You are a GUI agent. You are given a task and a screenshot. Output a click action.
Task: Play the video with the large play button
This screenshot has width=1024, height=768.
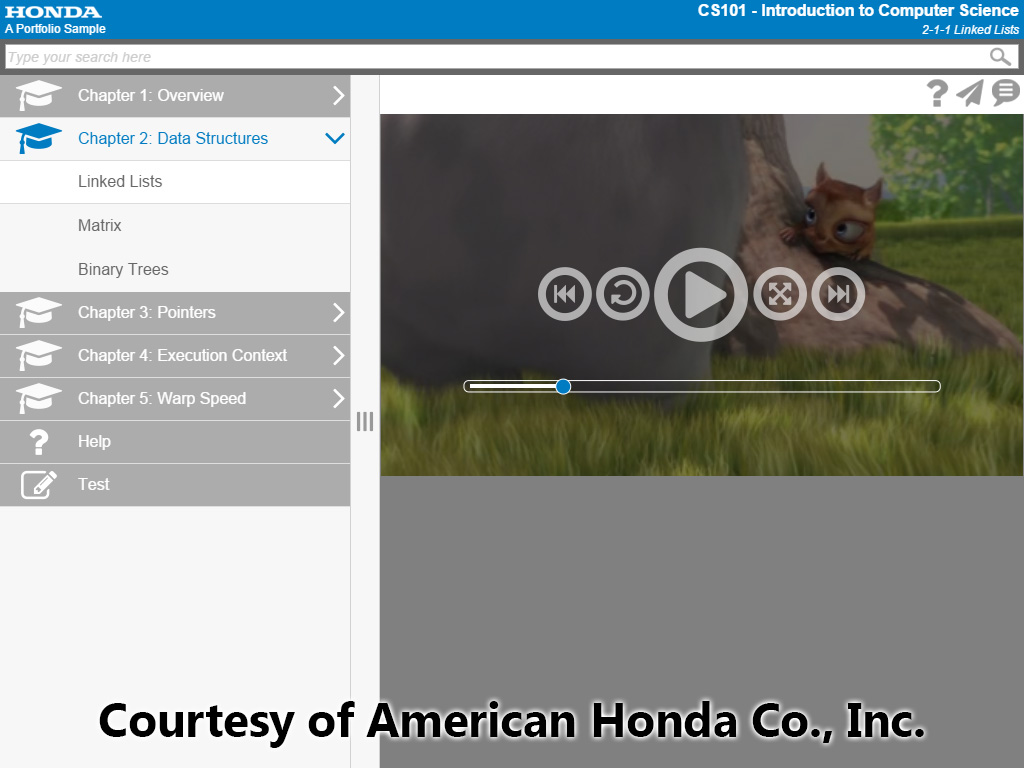[x=700, y=294]
